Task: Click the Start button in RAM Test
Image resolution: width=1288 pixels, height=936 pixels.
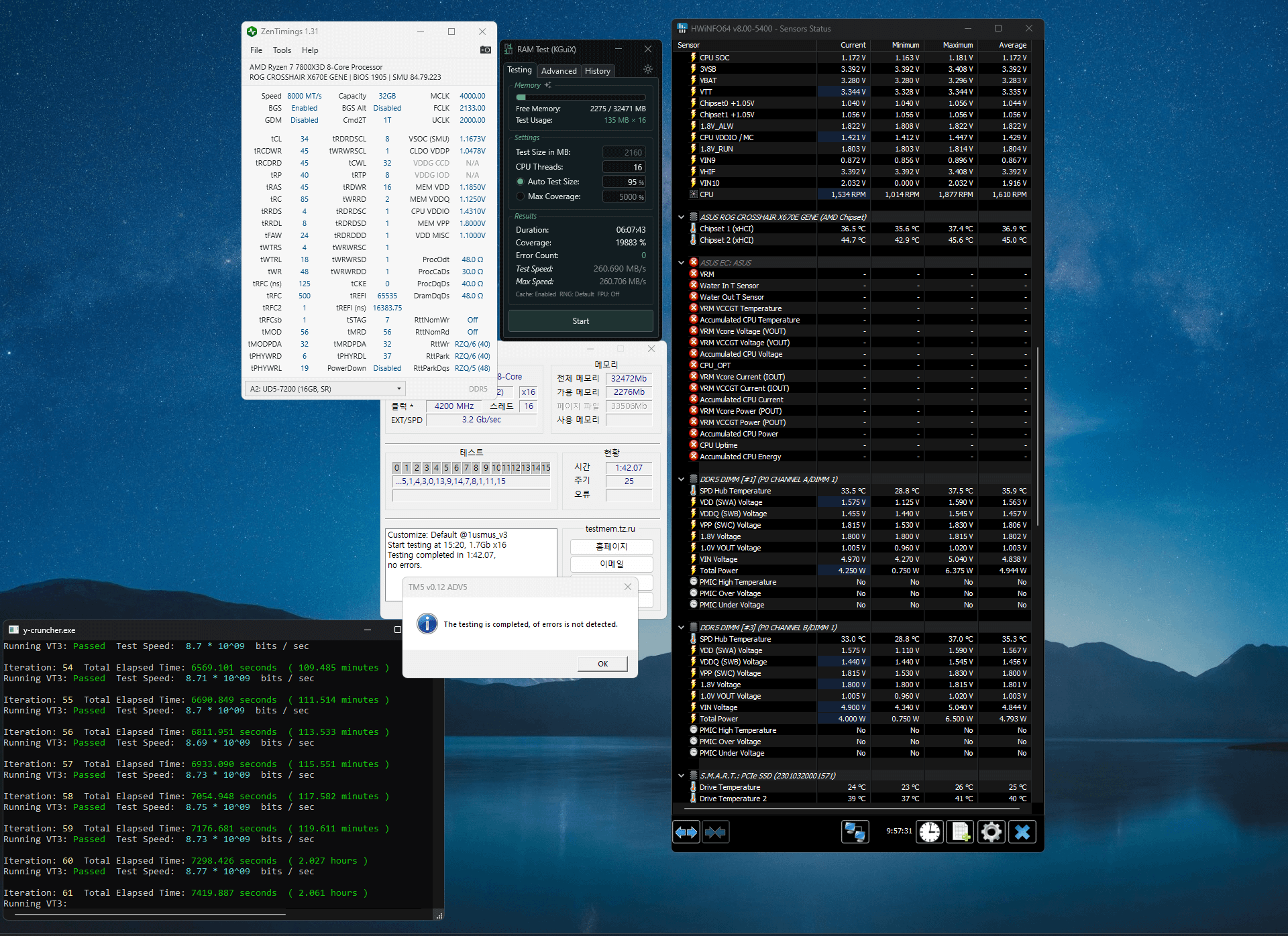Action: click(x=581, y=321)
